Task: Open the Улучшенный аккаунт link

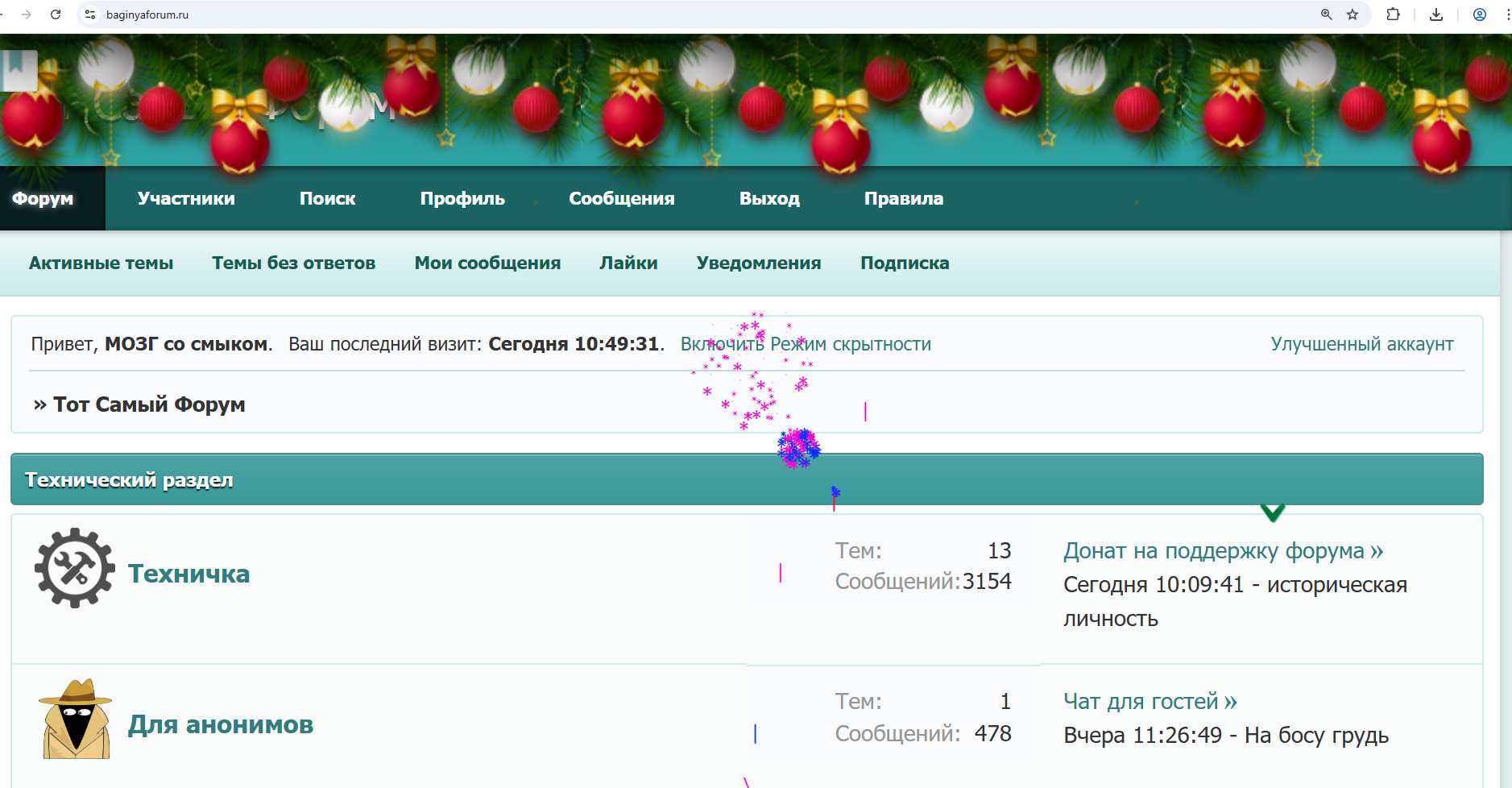Action: [x=1361, y=344]
